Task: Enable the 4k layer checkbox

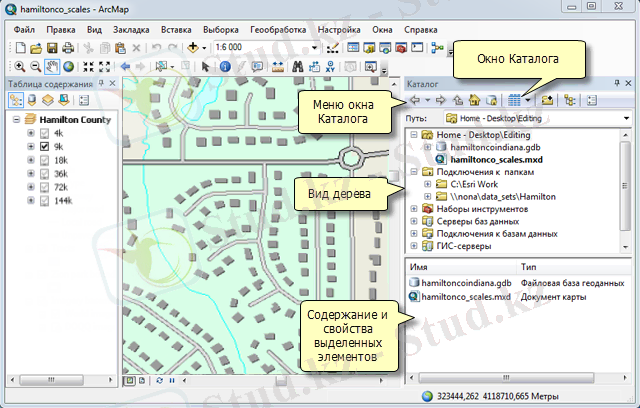Action: click(x=44, y=133)
